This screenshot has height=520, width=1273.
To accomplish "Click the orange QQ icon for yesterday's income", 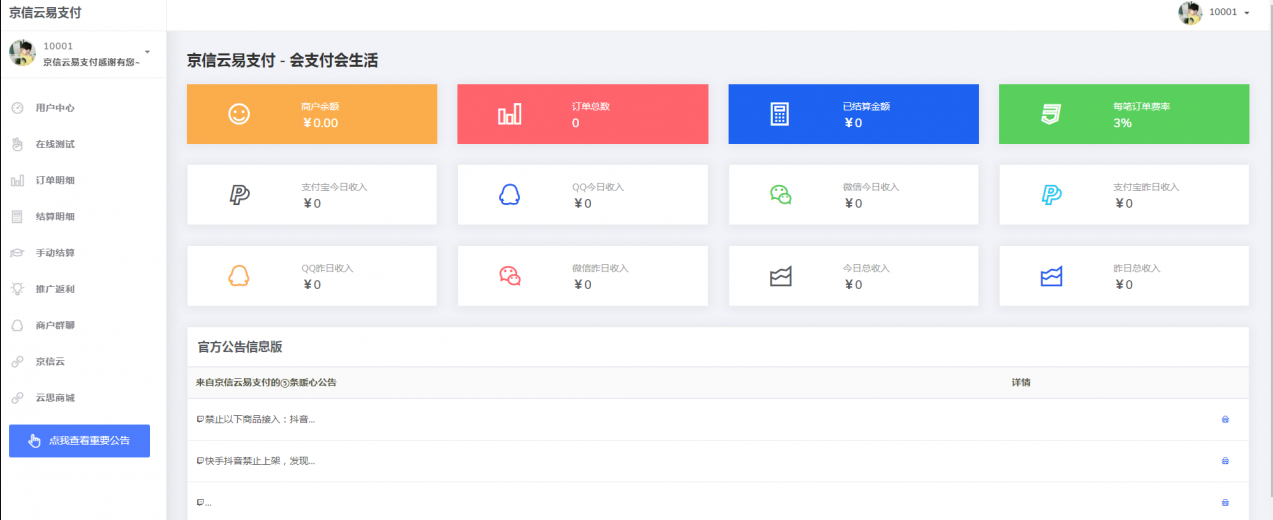I will point(239,276).
